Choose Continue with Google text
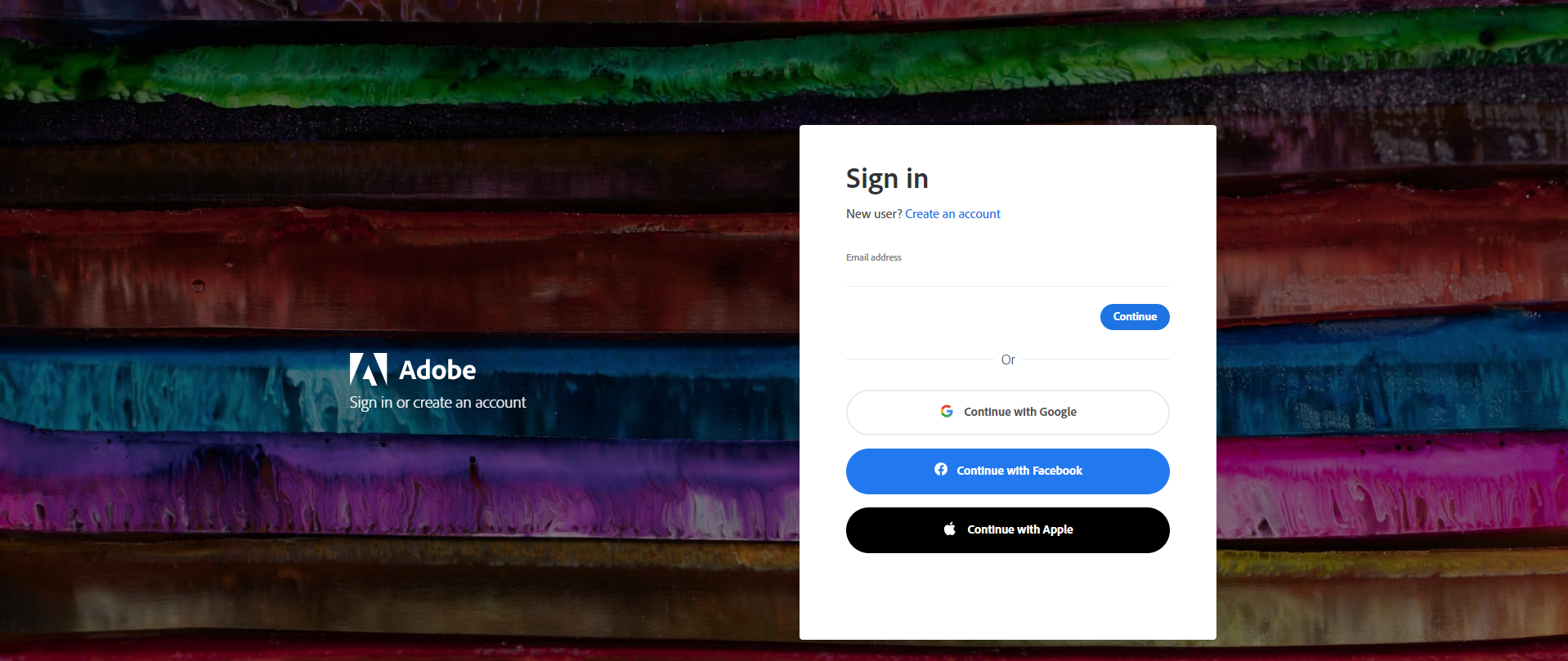 (x=1020, y=412)
